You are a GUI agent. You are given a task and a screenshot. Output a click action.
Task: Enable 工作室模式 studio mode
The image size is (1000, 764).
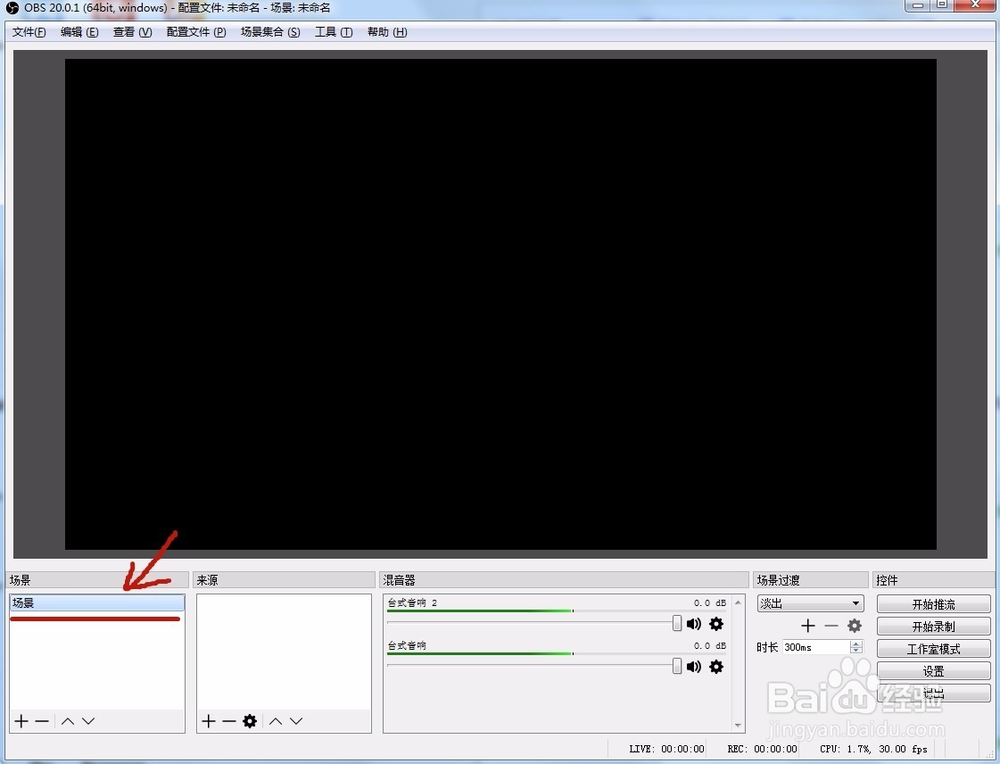point(934,649)
